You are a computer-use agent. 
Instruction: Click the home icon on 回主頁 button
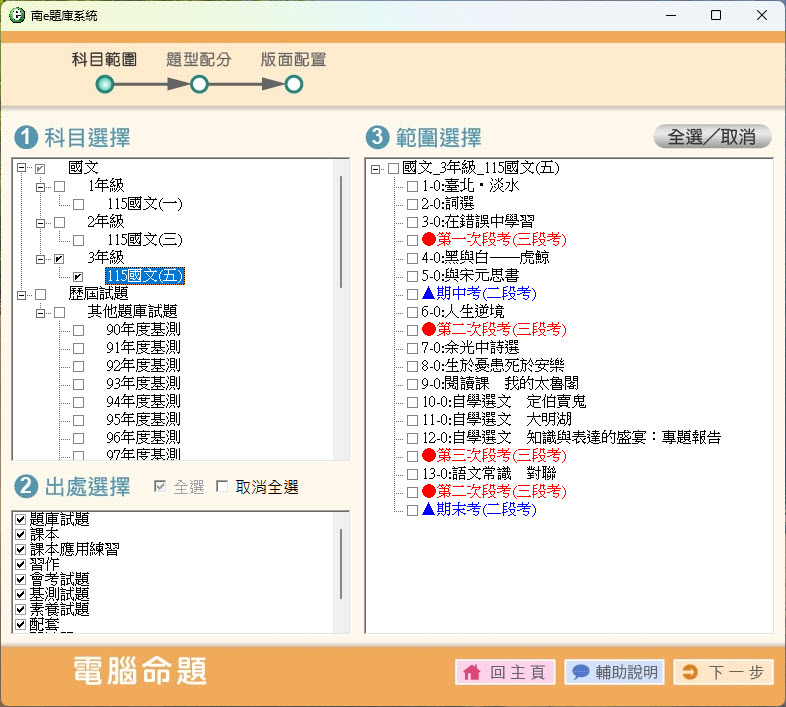point(472,672)
